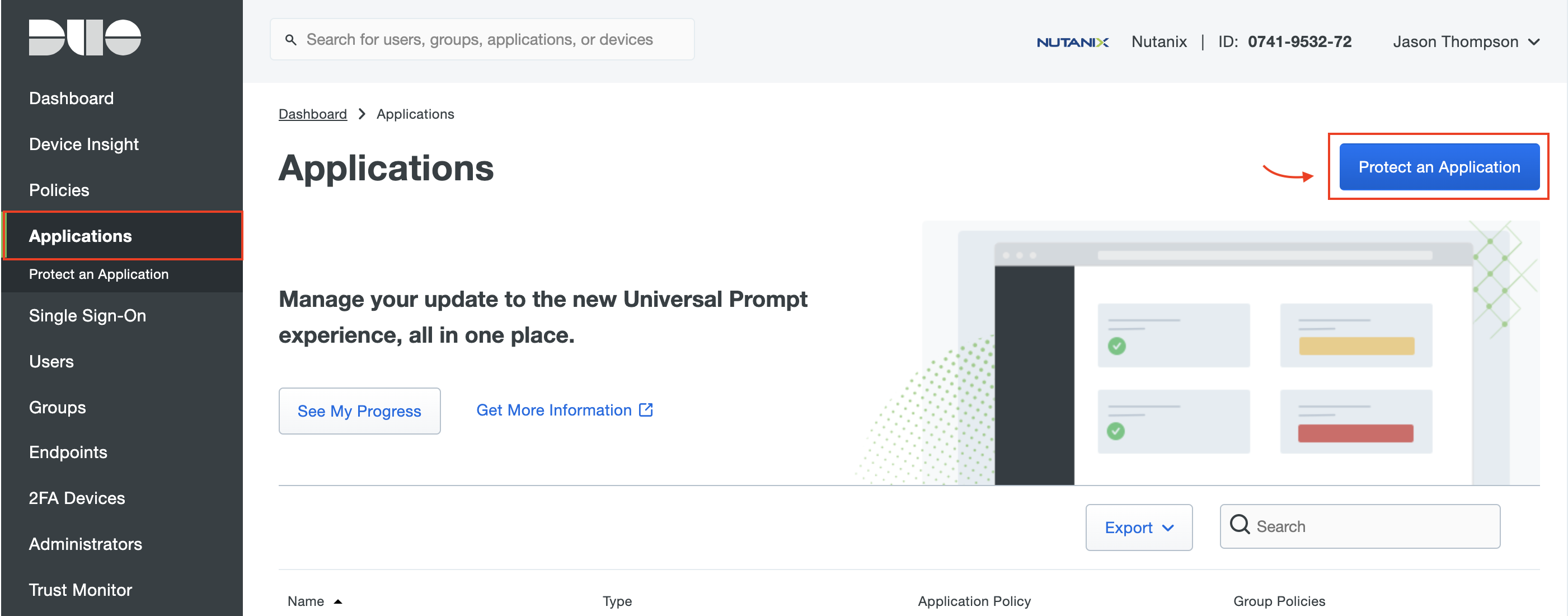This screenshot has width=1568, height=616.
Task: Open 2FA Devices from the sidebar
Action: pos(77,497)
